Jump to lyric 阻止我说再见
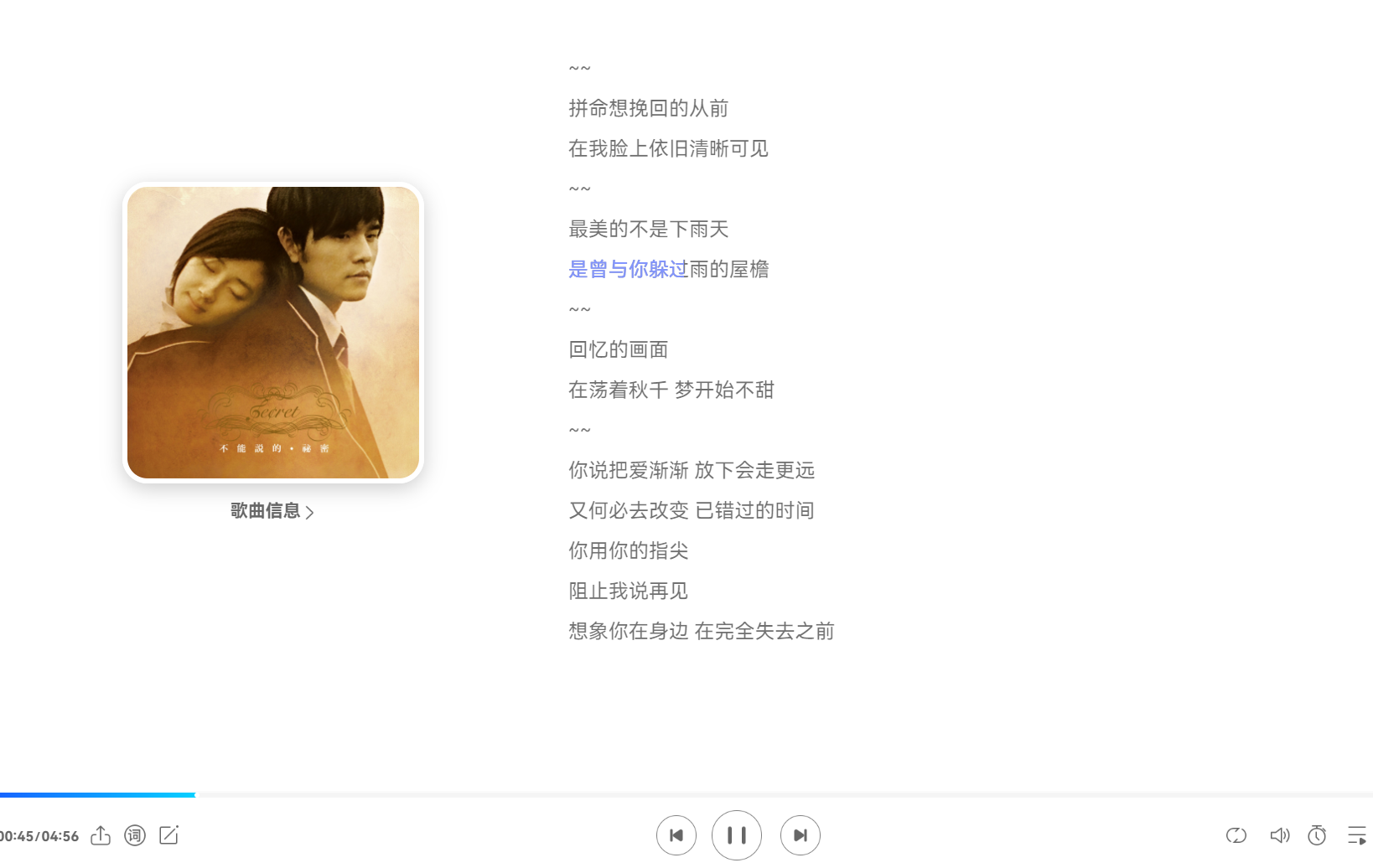The image size is (1373, 868). [x=629, y=591]
